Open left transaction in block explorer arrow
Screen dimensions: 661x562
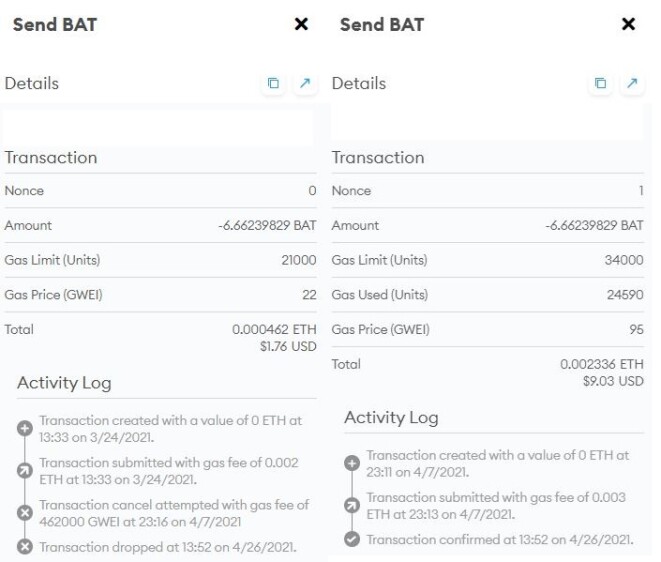point(305,83)
